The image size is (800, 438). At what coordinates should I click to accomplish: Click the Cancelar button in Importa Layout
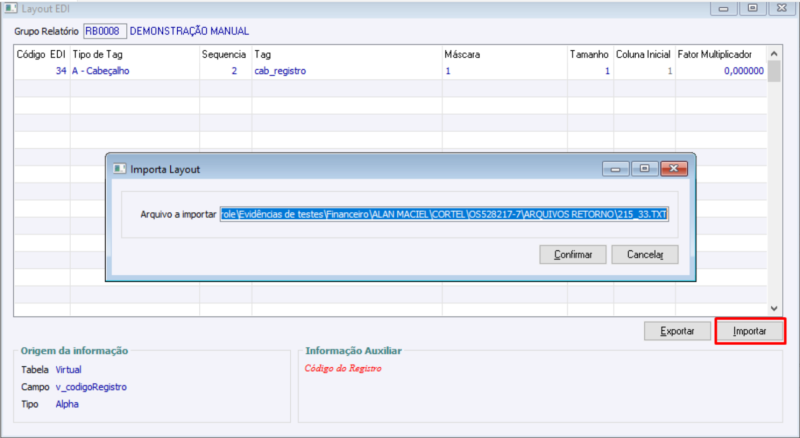click(x=645, y=254)
